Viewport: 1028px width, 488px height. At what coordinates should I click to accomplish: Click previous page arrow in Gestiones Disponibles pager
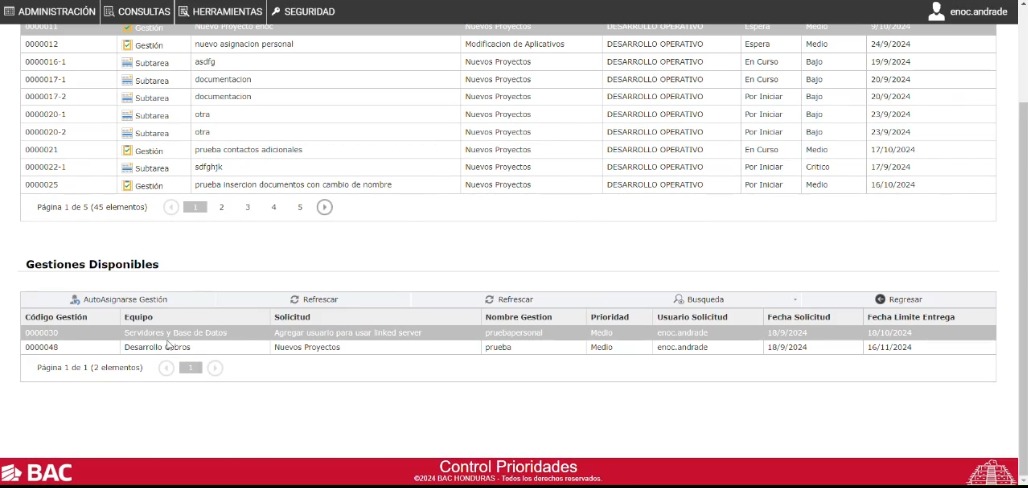[x=167, y=368]
